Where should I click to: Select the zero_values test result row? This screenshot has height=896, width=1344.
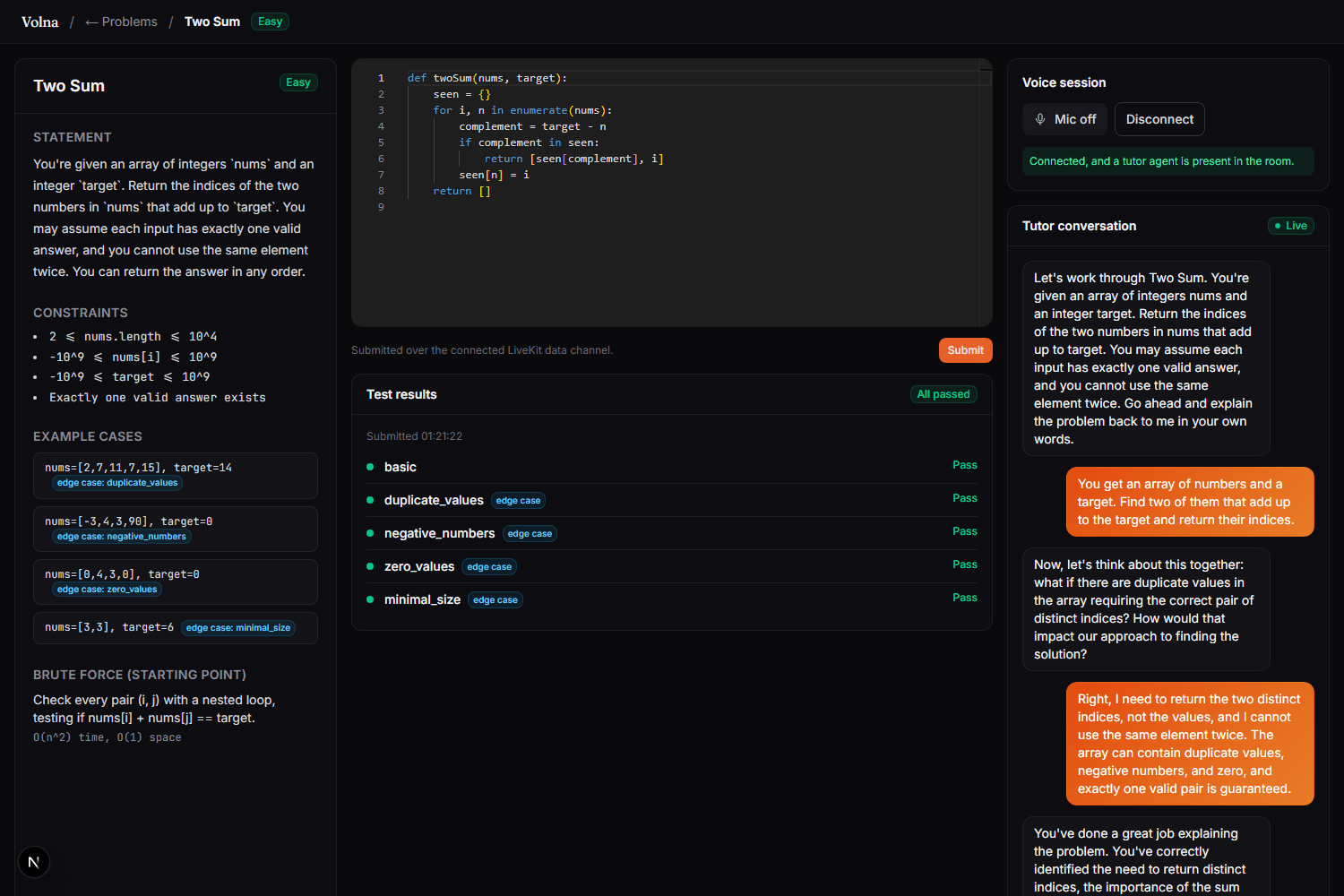(672, 566)
